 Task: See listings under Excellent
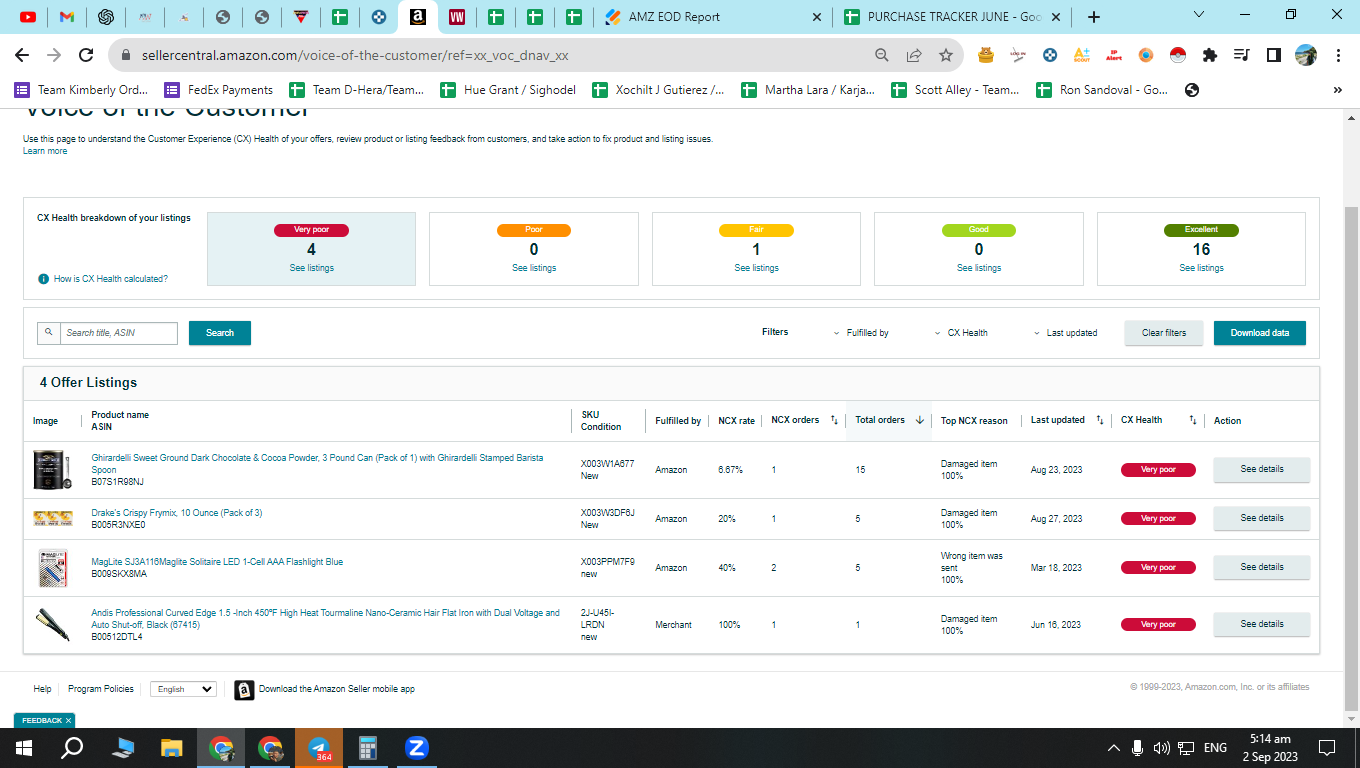pos(1201,268)
